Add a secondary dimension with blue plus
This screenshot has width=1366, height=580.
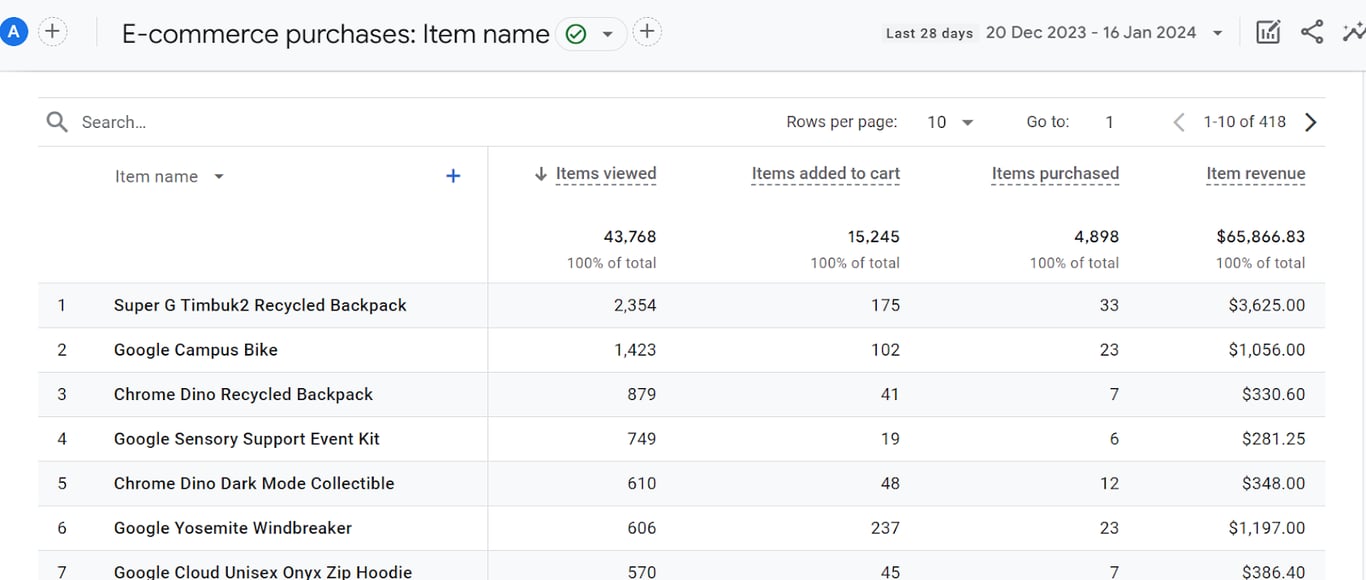[453, 176]
